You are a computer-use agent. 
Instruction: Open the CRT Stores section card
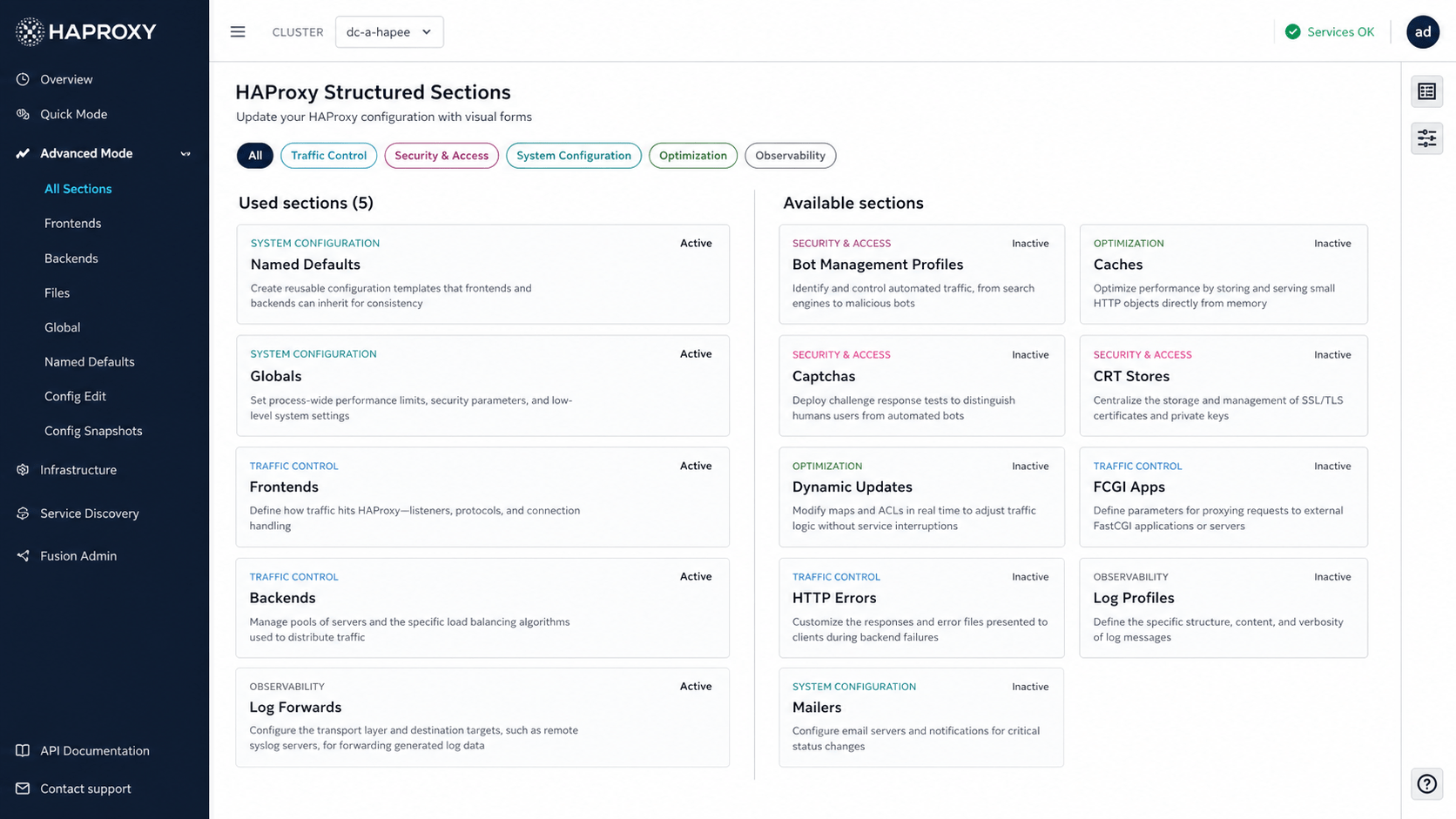(1223, 386)
